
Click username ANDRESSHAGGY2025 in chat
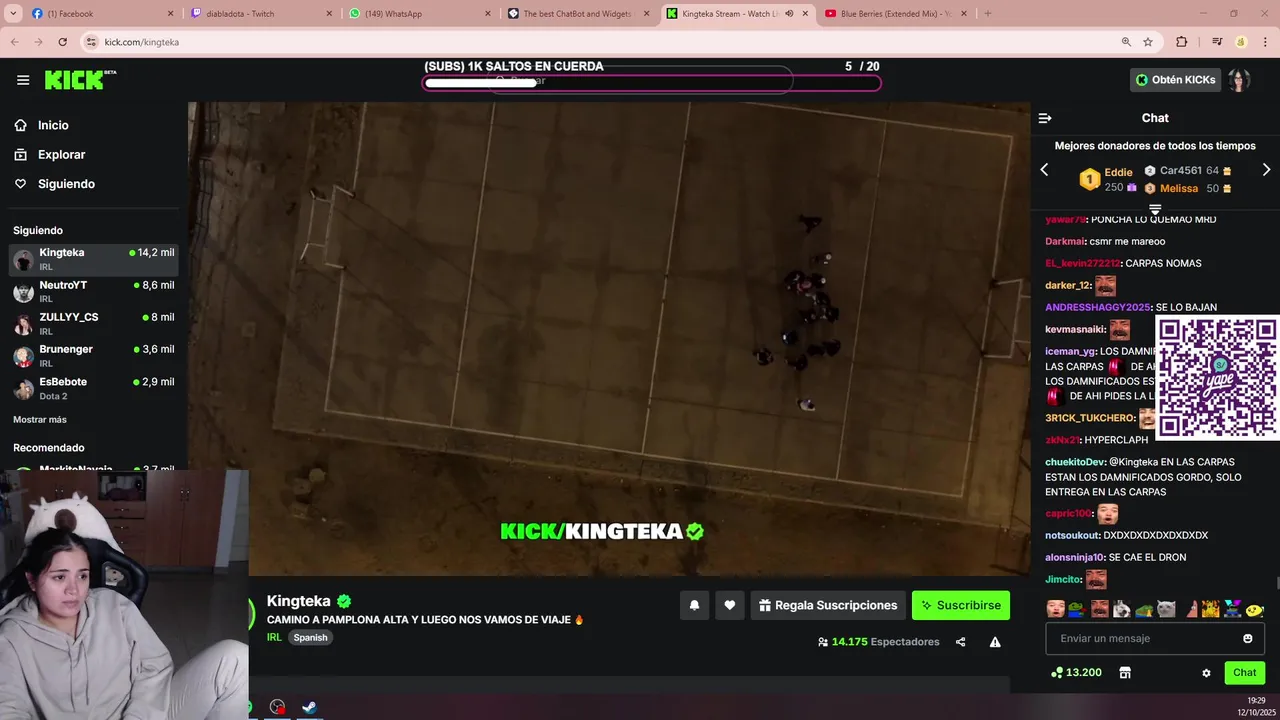click(1098, 307)
